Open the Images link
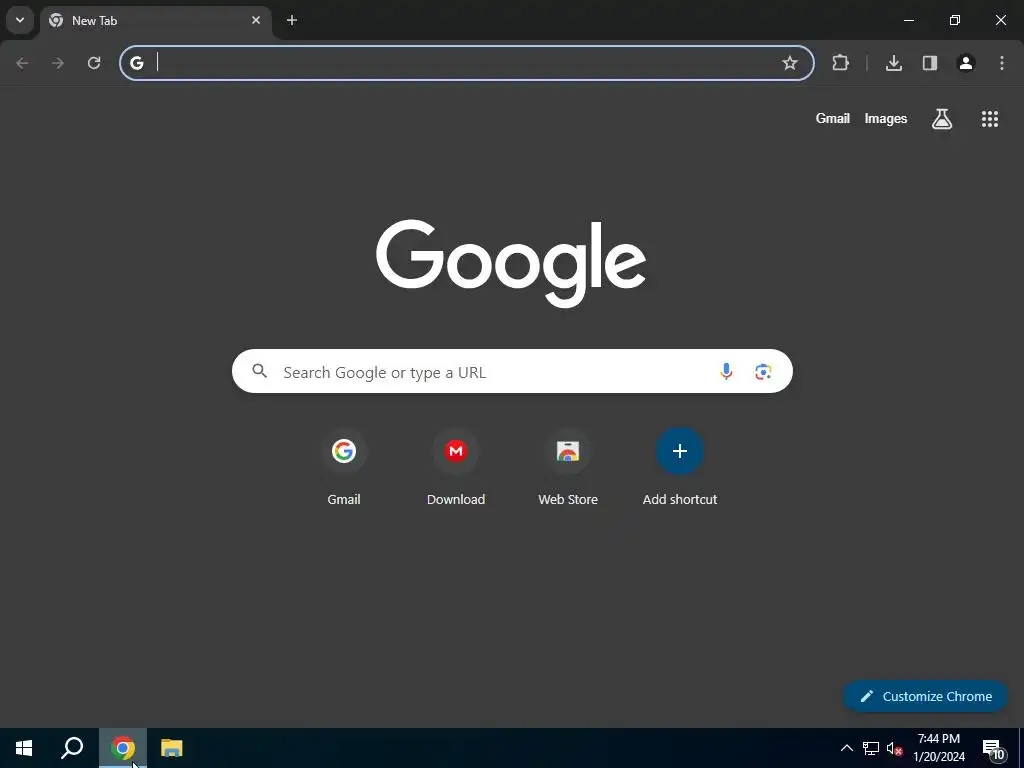Image resolution: width=1024 pixels, height=768 pixels. (x=886, y=118)
